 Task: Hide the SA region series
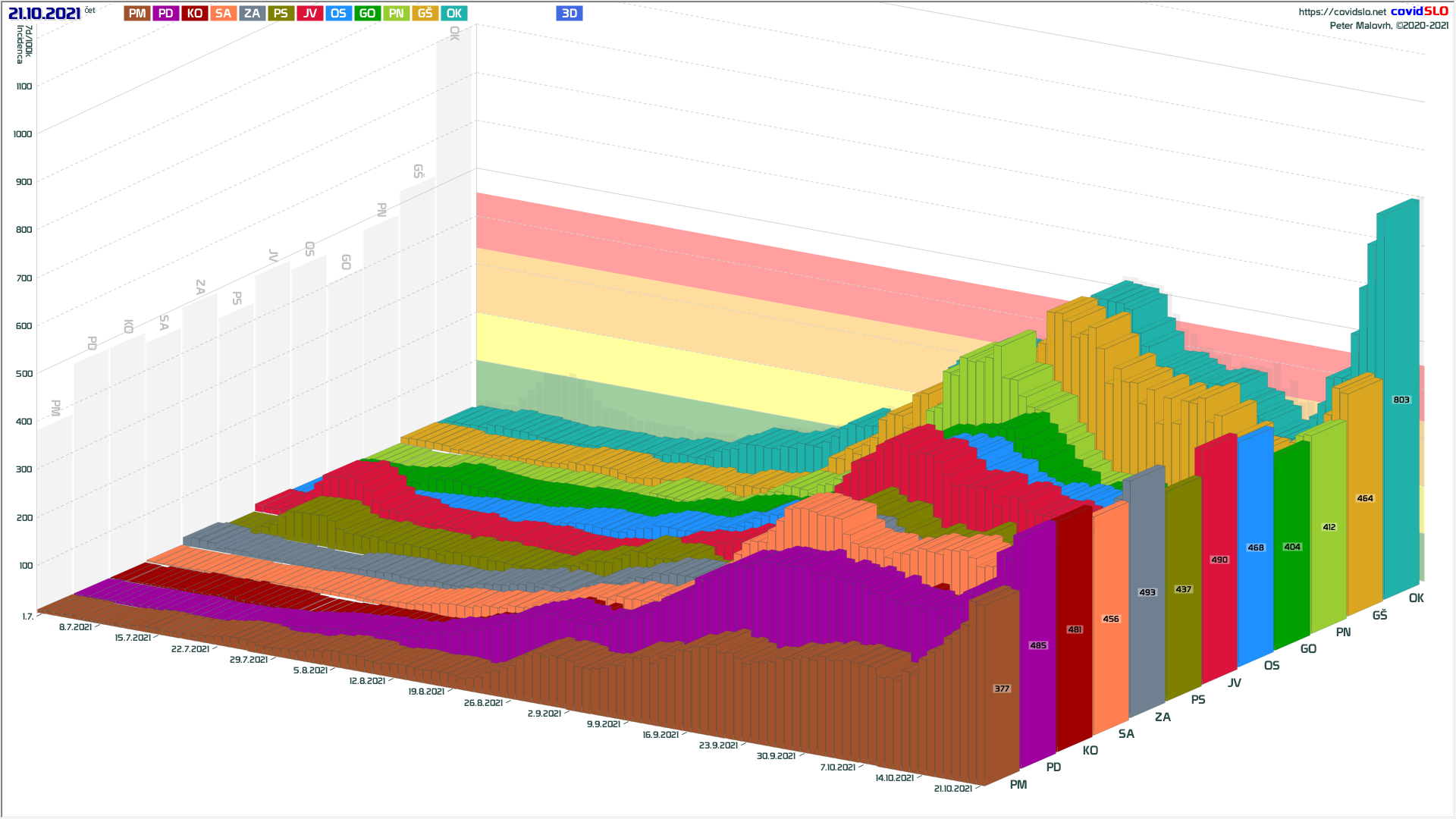click(x=223, y=14)
